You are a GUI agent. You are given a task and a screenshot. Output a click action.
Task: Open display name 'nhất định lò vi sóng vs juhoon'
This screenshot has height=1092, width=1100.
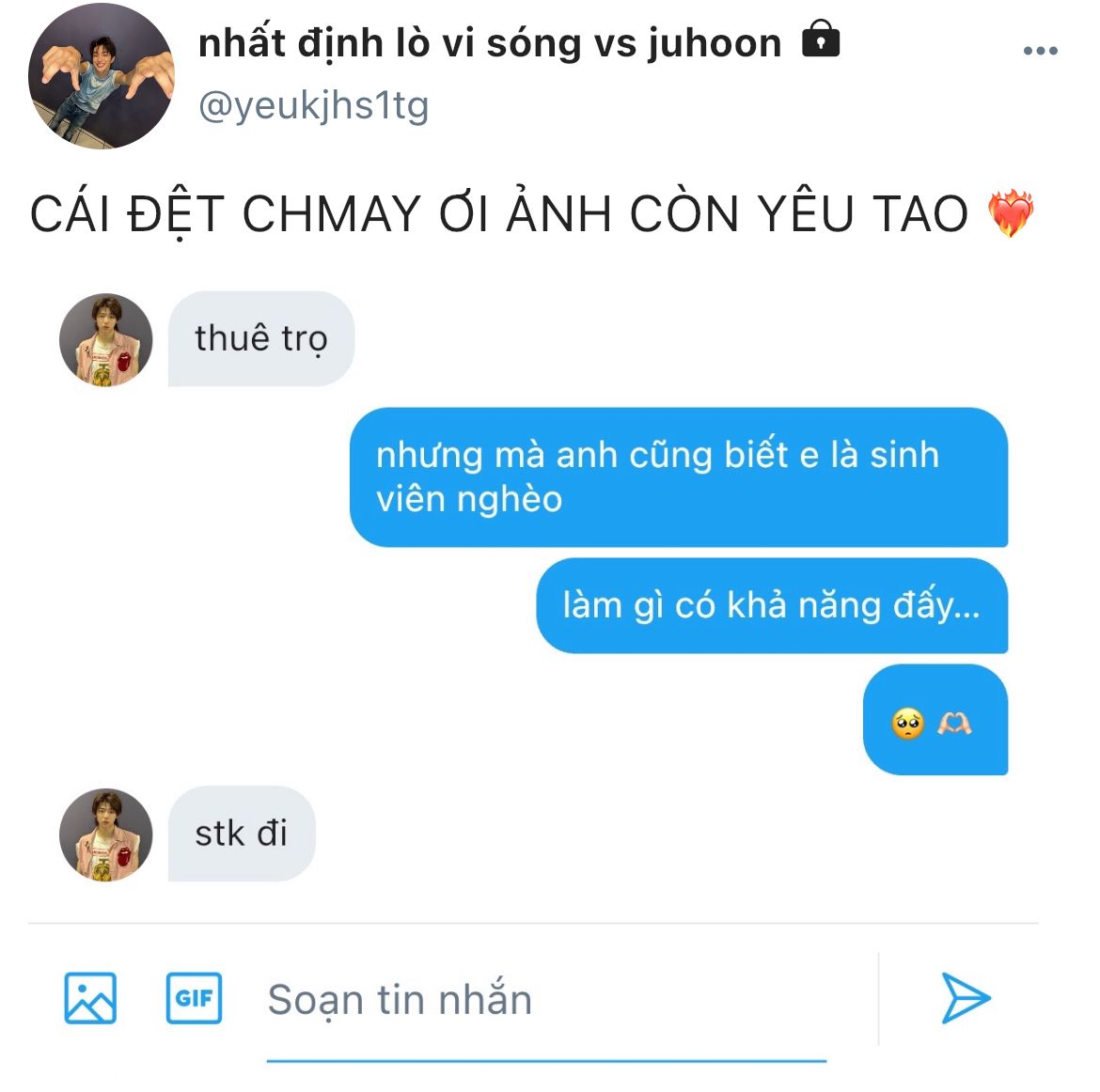(x=490, y=43)
